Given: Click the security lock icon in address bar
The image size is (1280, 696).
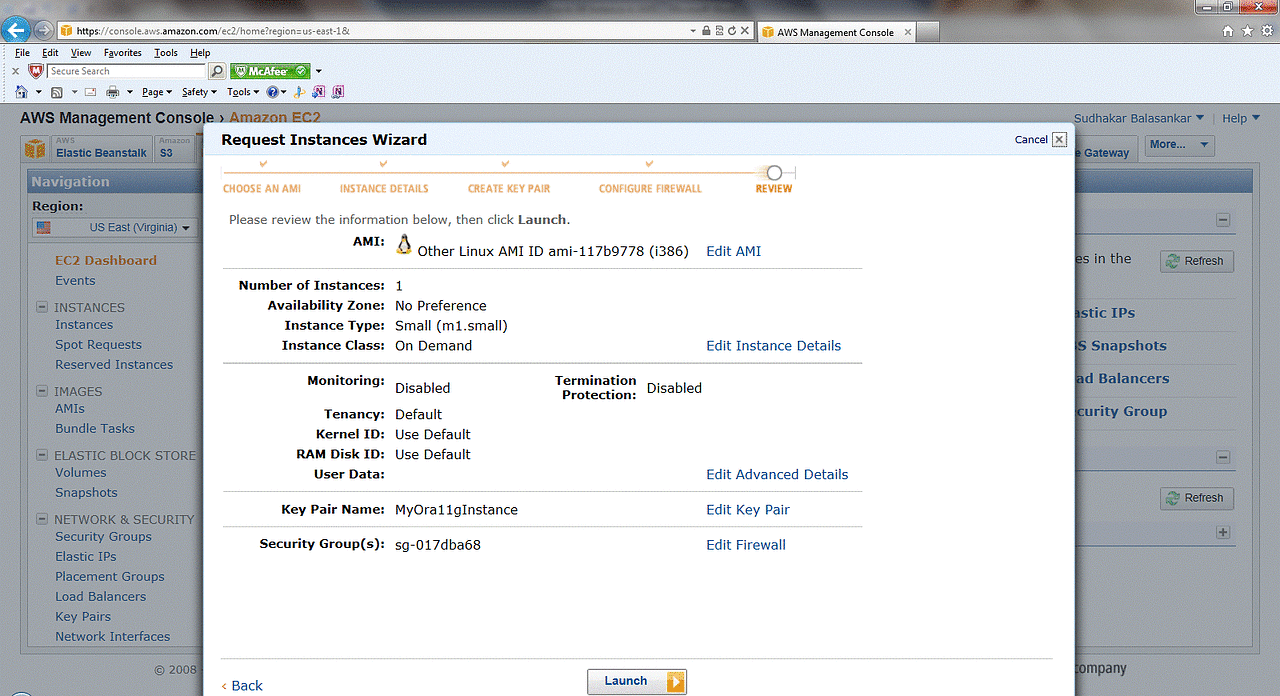Looking at the screenshot, I should coord(706,31).
